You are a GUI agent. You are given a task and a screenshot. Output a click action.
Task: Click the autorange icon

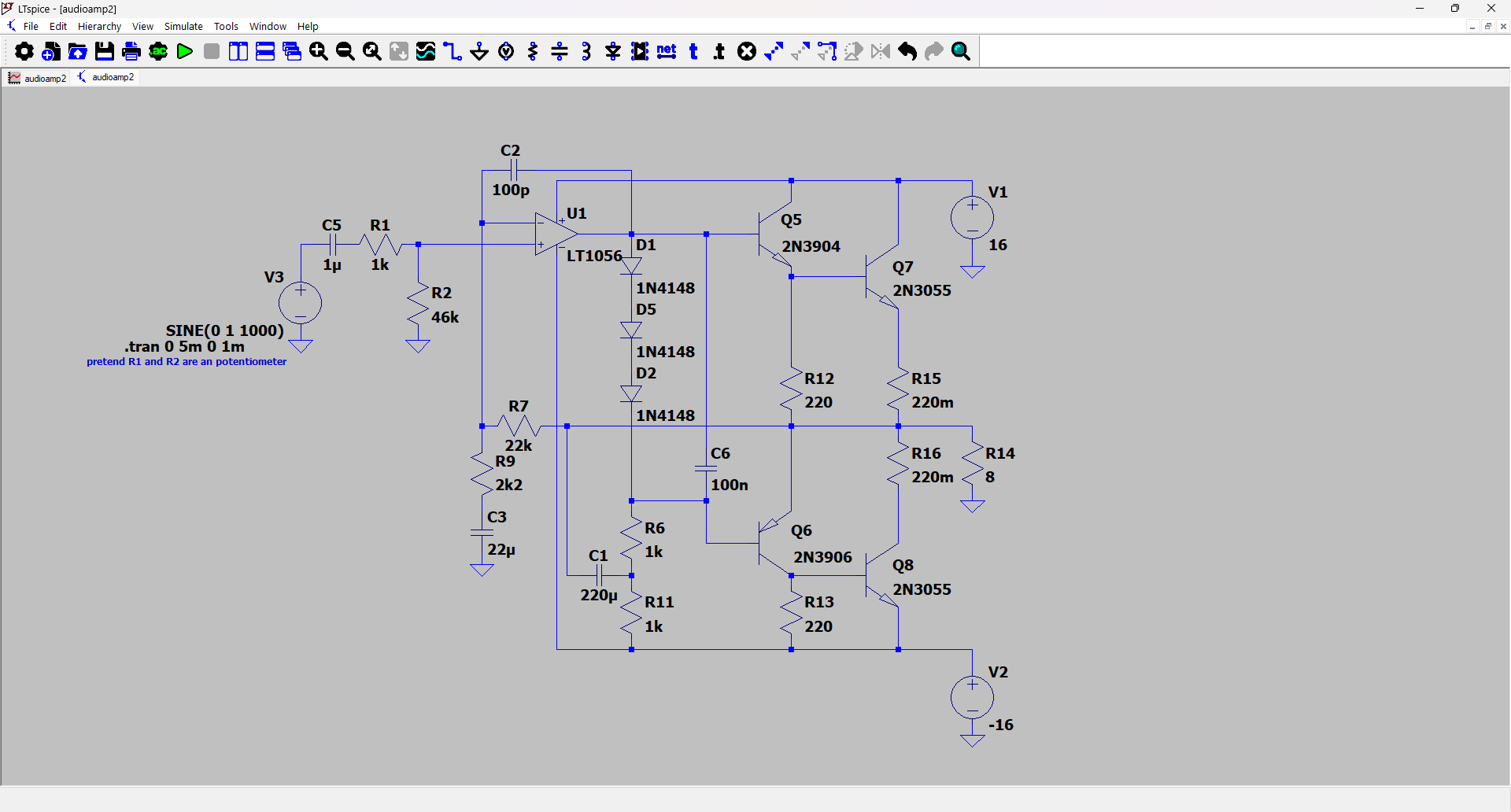[x=399, y=52]
